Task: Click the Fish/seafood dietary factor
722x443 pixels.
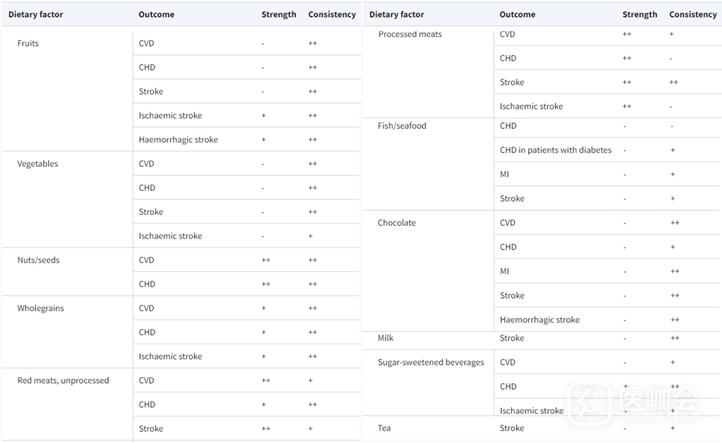Action: [402, 126]
